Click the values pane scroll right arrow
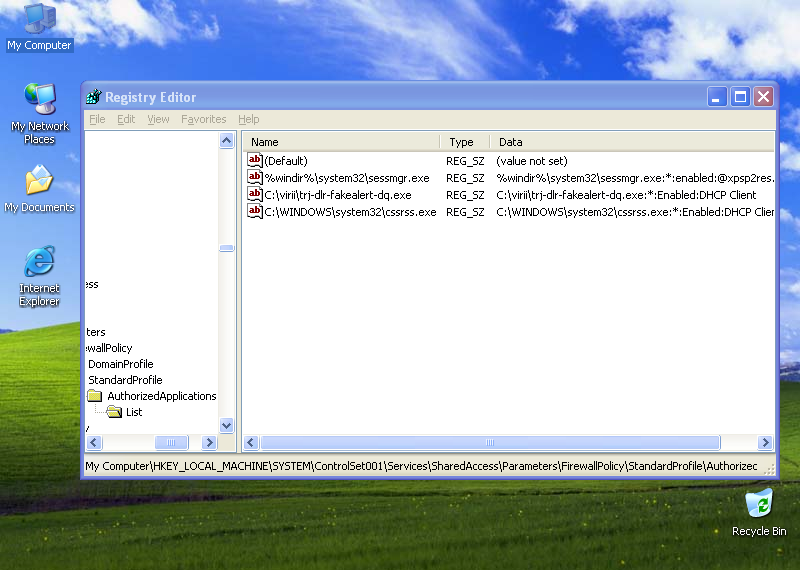This screenshot has width=800, height=570. pyautogui.click(x=765, y=442)
